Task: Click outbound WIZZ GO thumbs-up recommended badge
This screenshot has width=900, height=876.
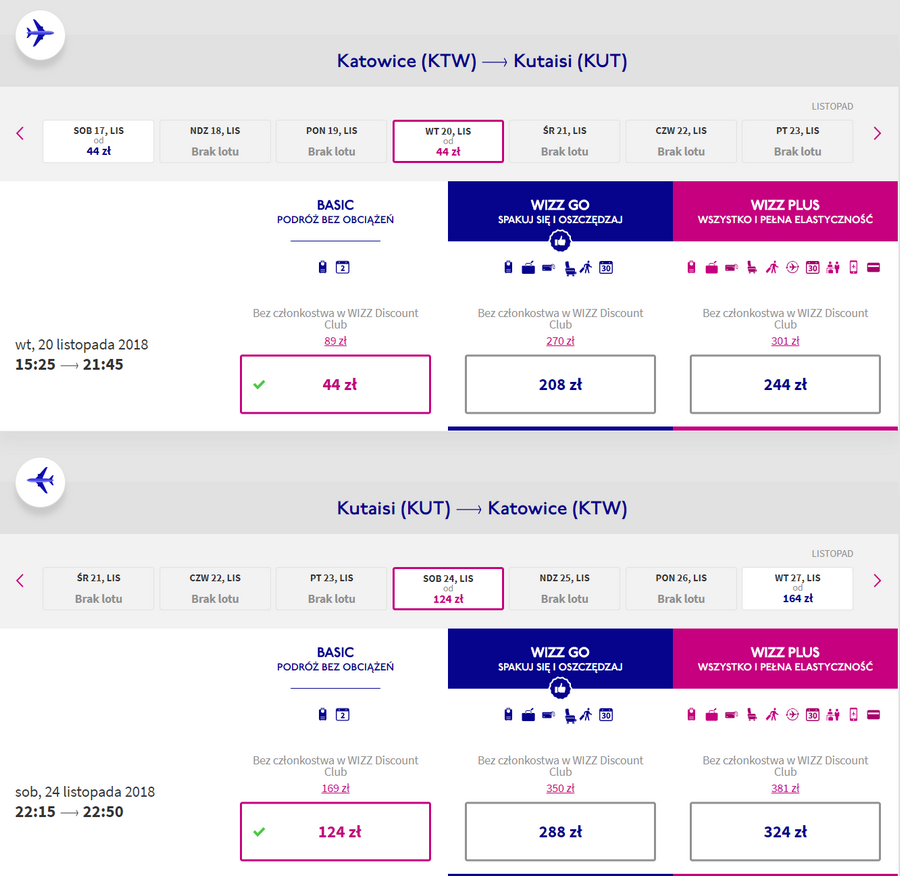Action: tap(560, 241)
